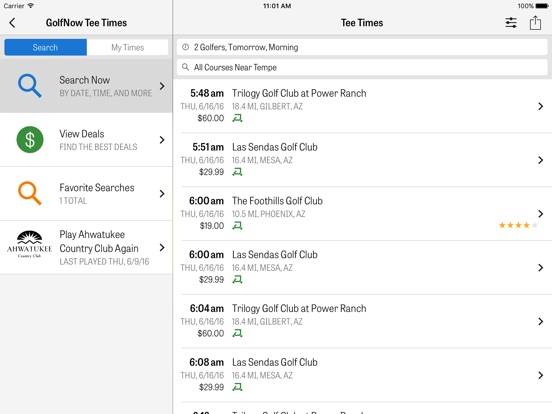Select the Search tab
The image size is (552, 414).
tap(45, 48)
